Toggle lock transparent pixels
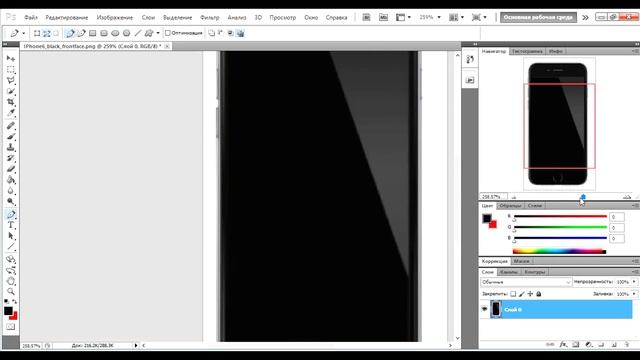Screen dimensions: 640x360 click(513, 294)
